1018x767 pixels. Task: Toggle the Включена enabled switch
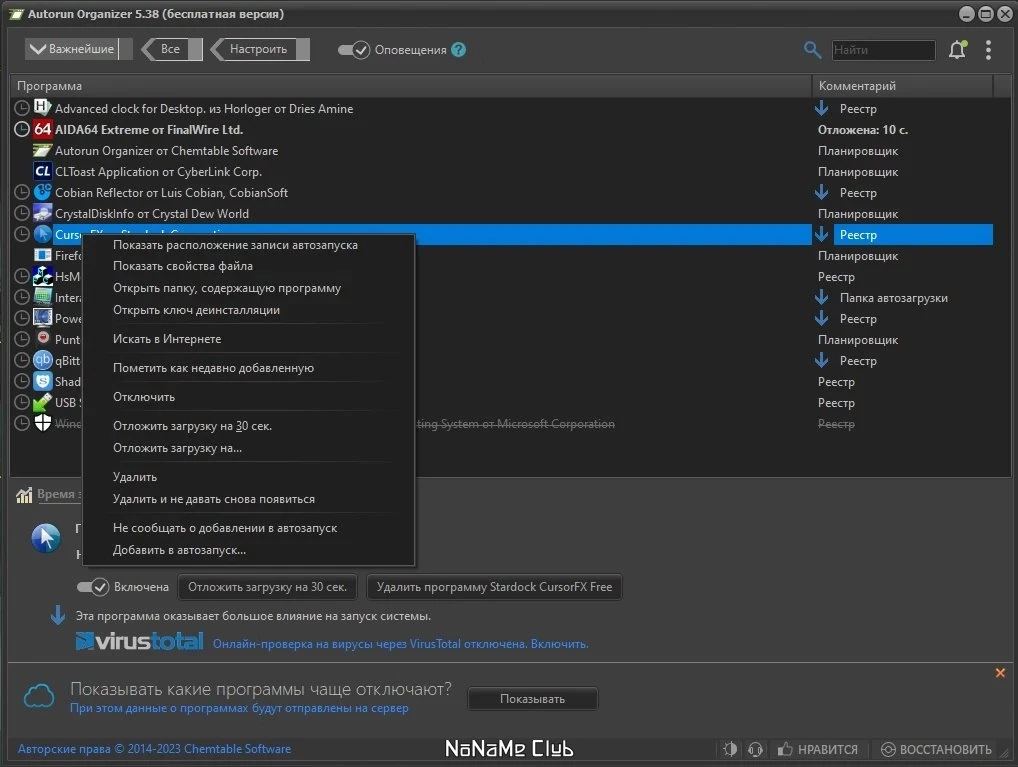93,587
